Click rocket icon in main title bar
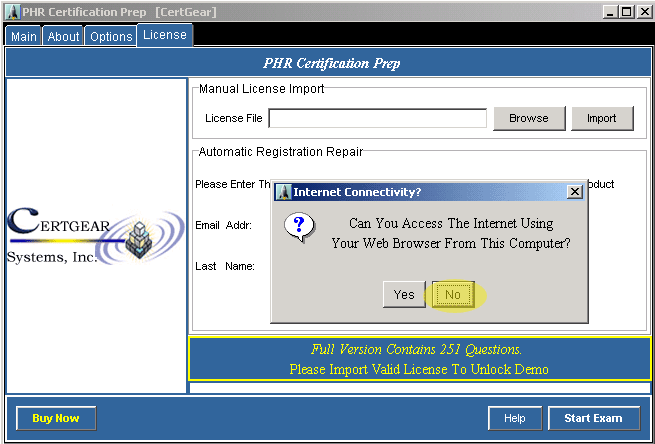Viewport: 655px width, 444px height. tap(13, 12)
